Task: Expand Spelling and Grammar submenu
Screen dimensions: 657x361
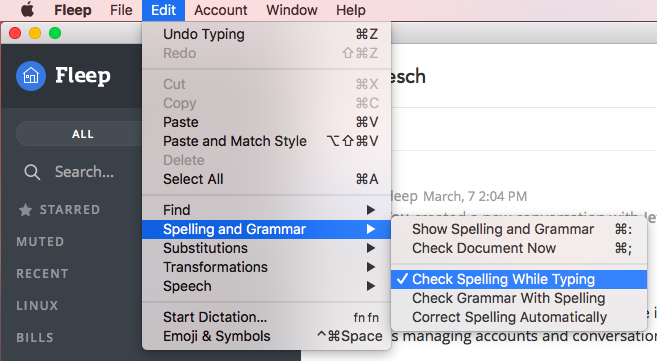Action: click(266, 229)
